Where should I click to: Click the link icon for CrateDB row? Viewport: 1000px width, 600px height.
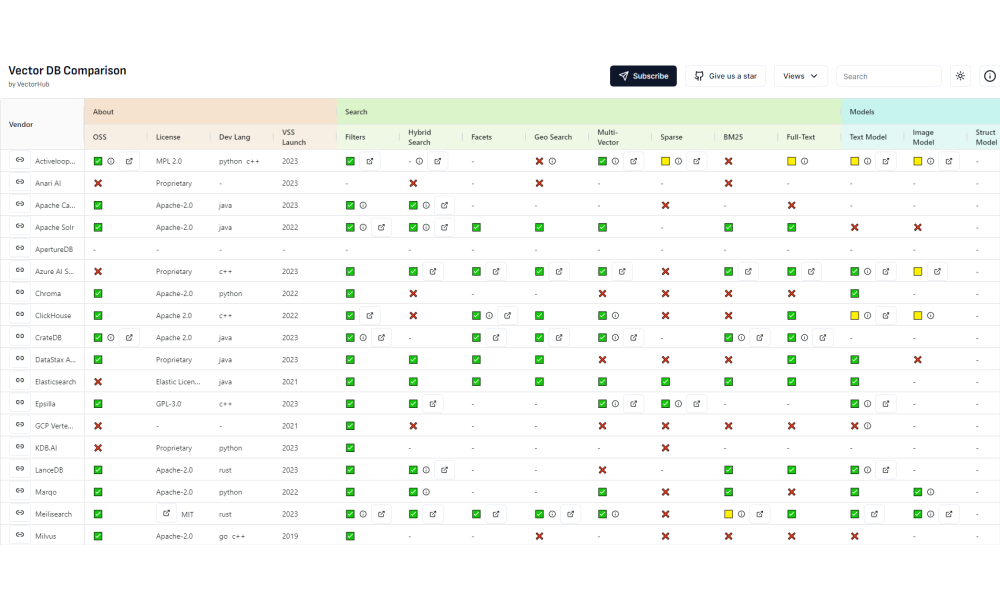click(x=20, y=337)
